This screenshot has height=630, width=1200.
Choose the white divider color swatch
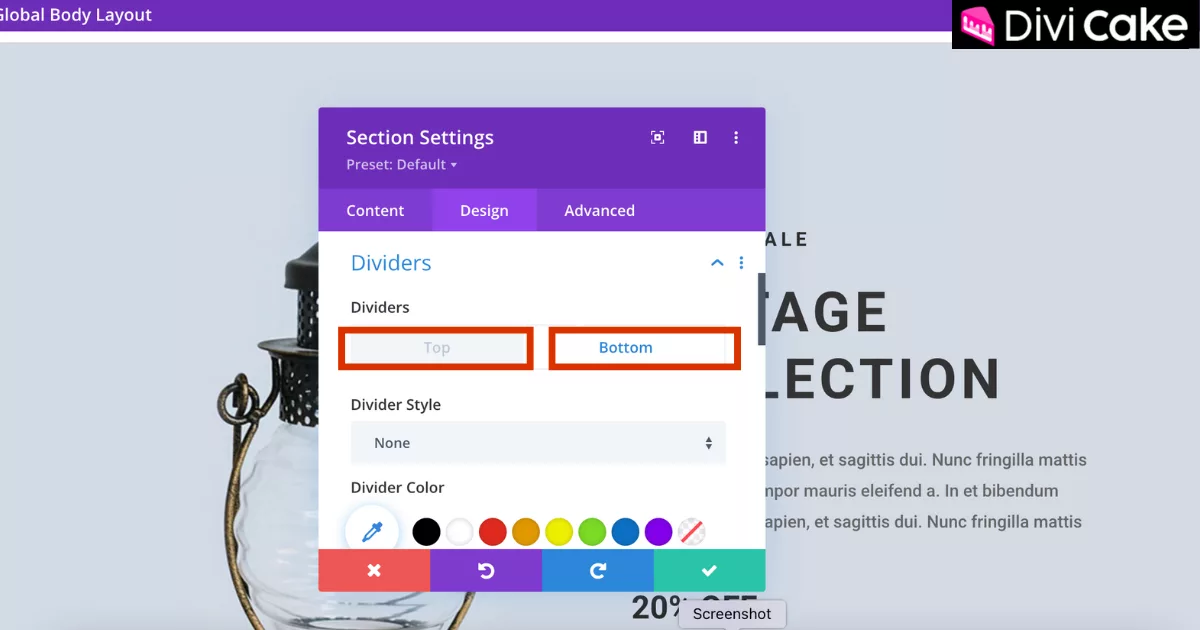(x=459, y=531)
